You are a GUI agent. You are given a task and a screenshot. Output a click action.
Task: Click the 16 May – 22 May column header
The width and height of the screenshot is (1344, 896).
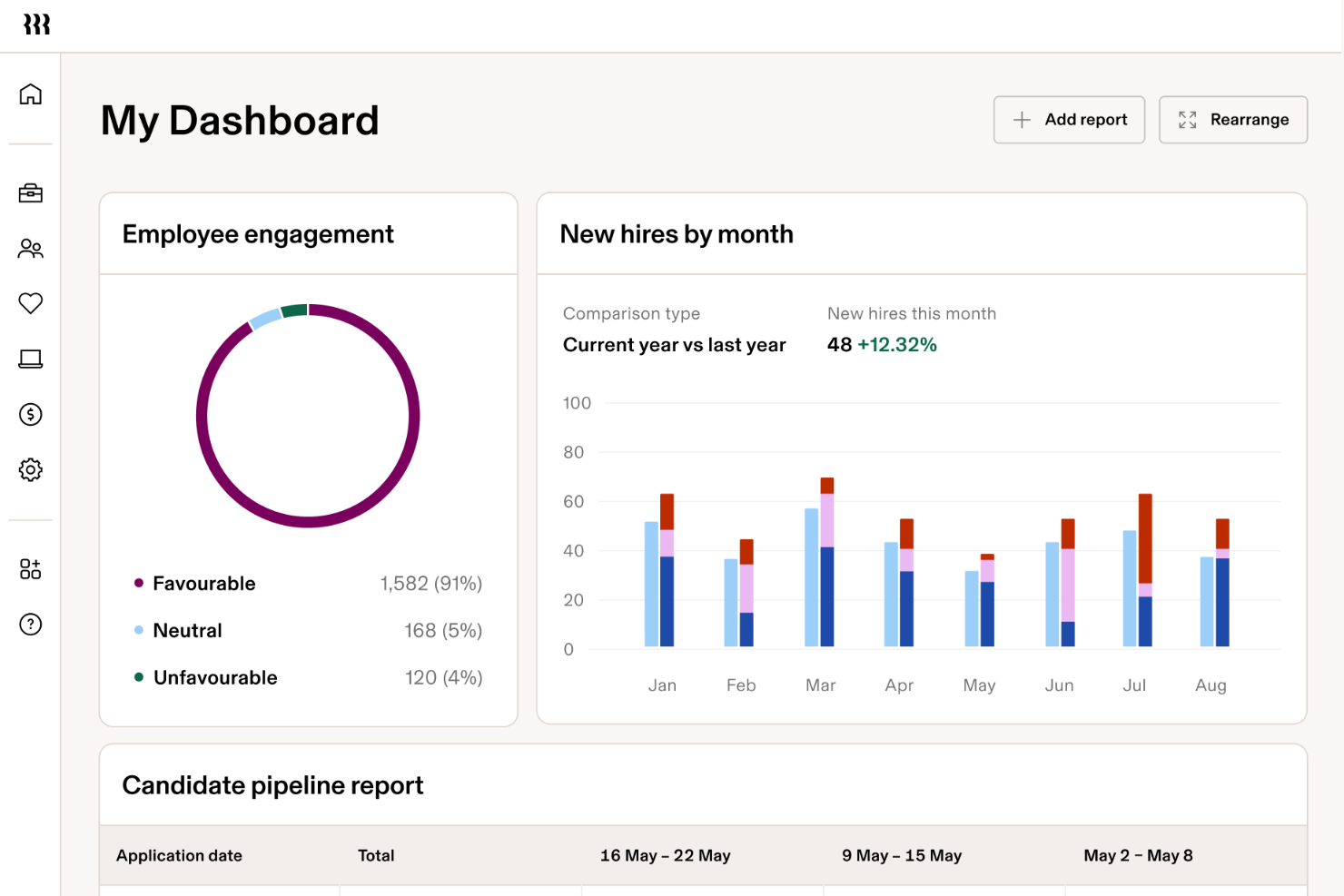click(665, 854)
